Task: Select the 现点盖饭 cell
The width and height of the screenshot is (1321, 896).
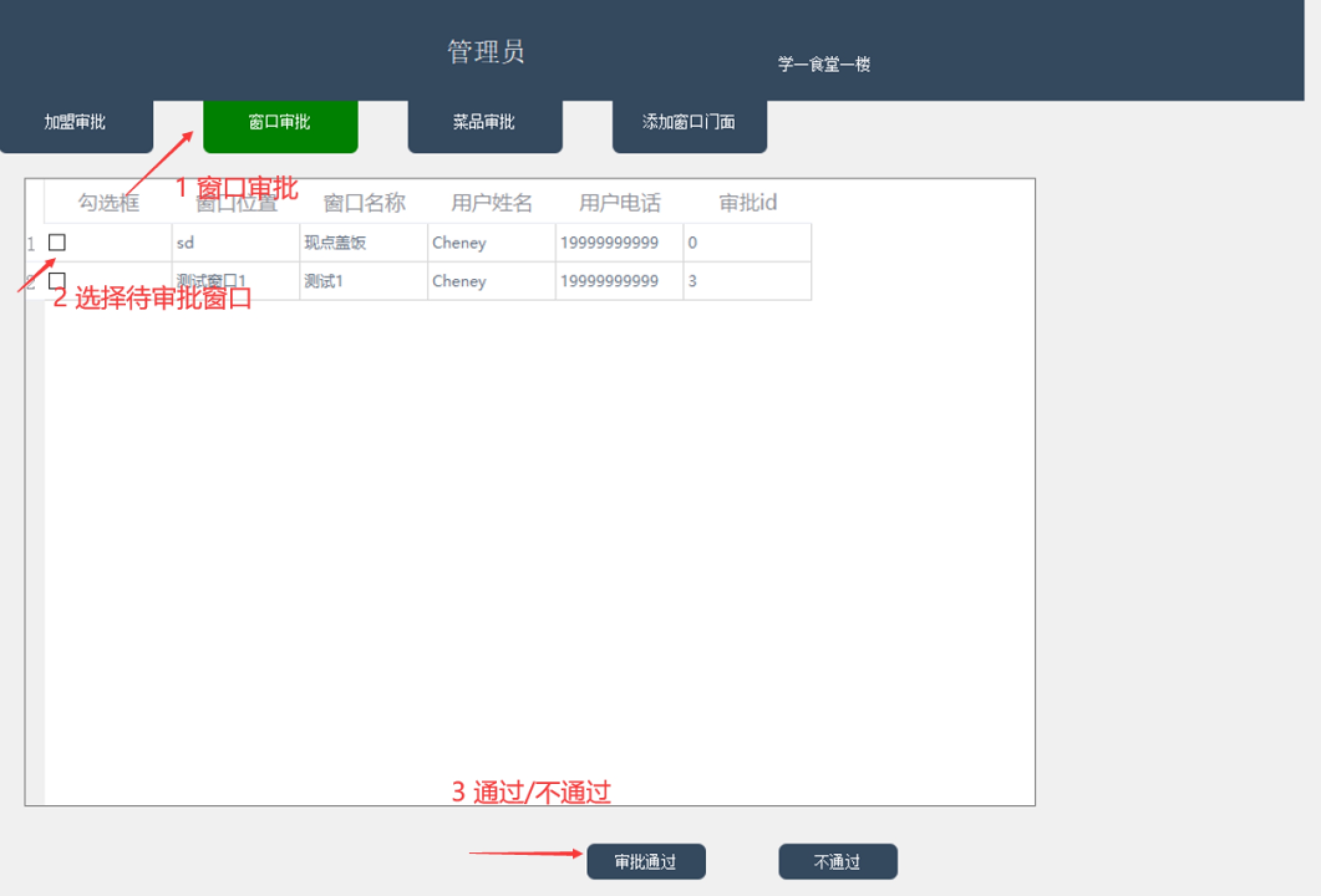Action: (335, 243)
